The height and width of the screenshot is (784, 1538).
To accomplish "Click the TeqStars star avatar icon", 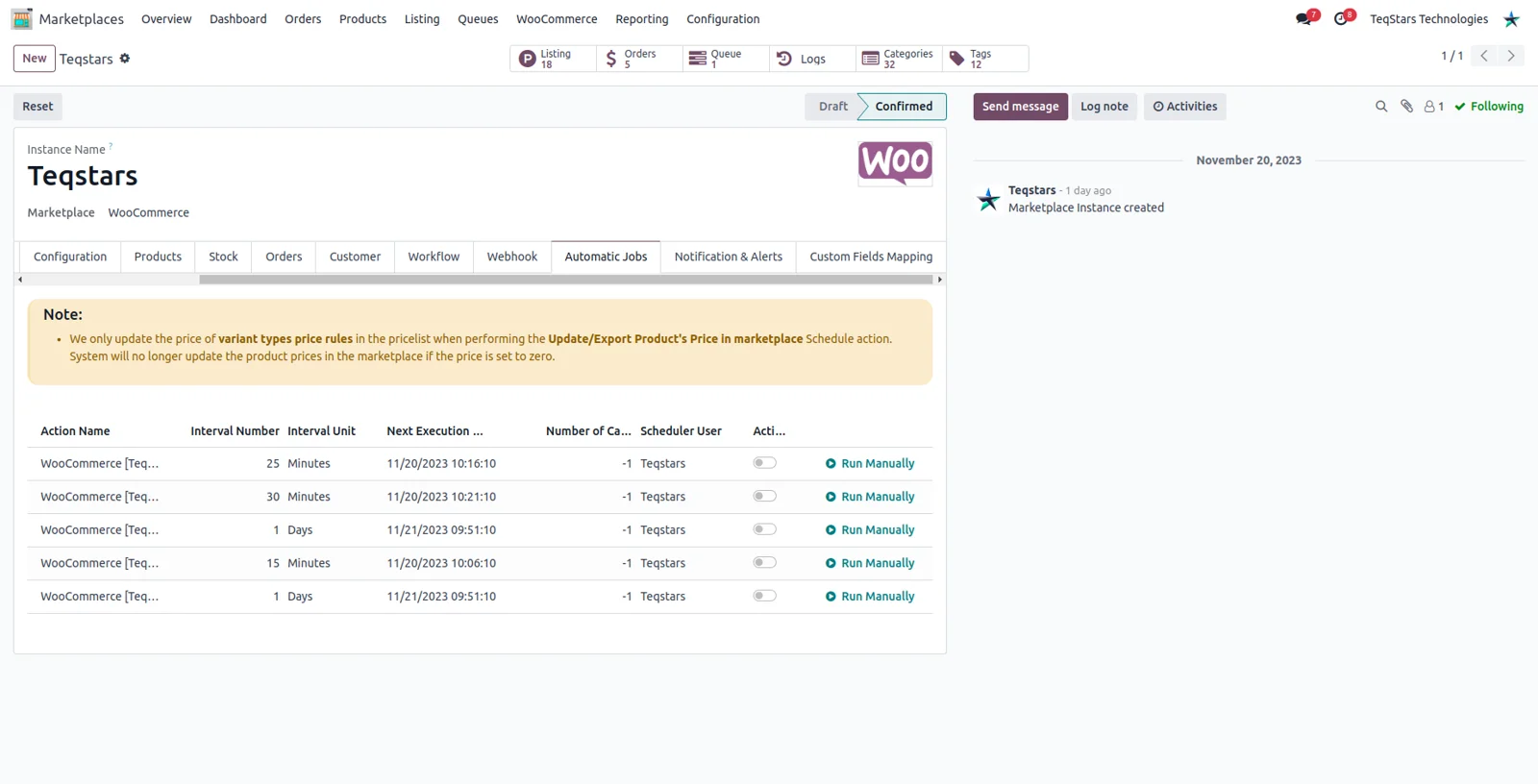I will pos(1512,19).
